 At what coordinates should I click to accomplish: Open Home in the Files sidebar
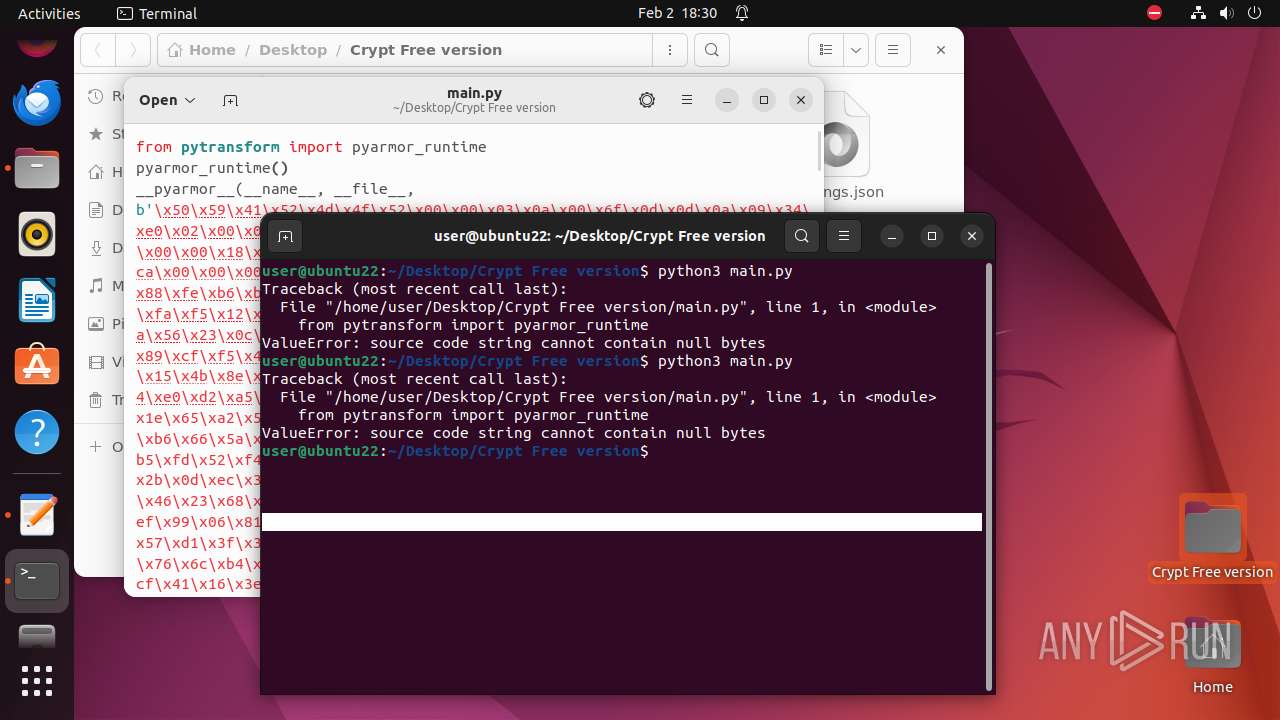pyautogui.click(x=104, y=172)
